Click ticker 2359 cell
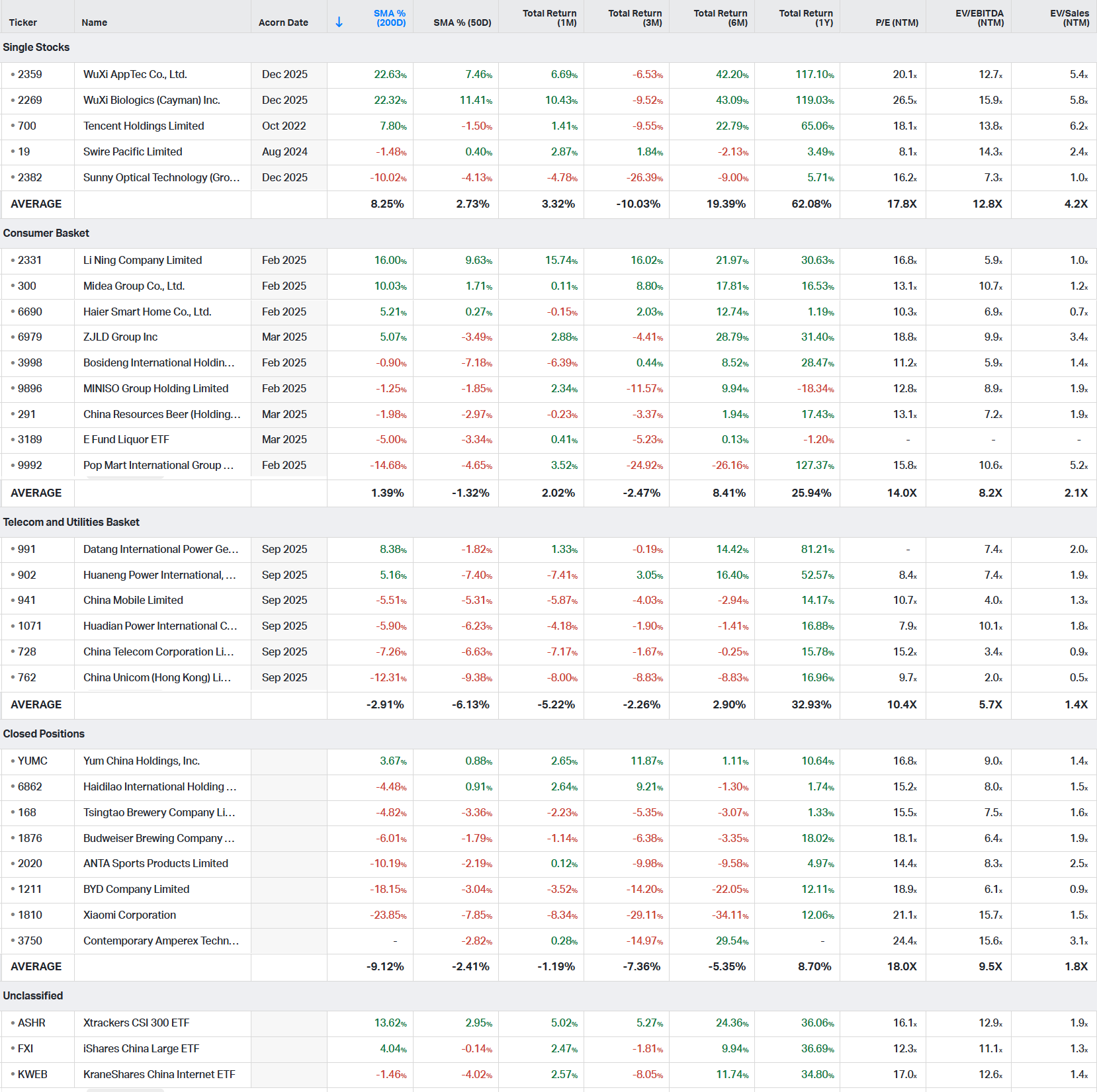This screenshot has width=1097, height=1092. (x=30, y=75)
